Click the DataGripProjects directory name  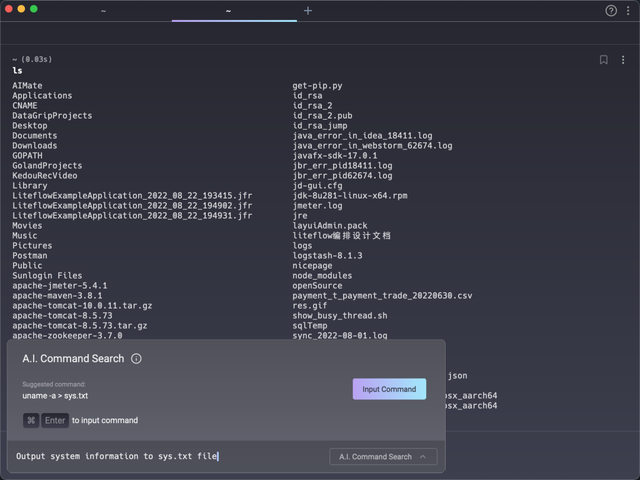click(x=52, y=116)
